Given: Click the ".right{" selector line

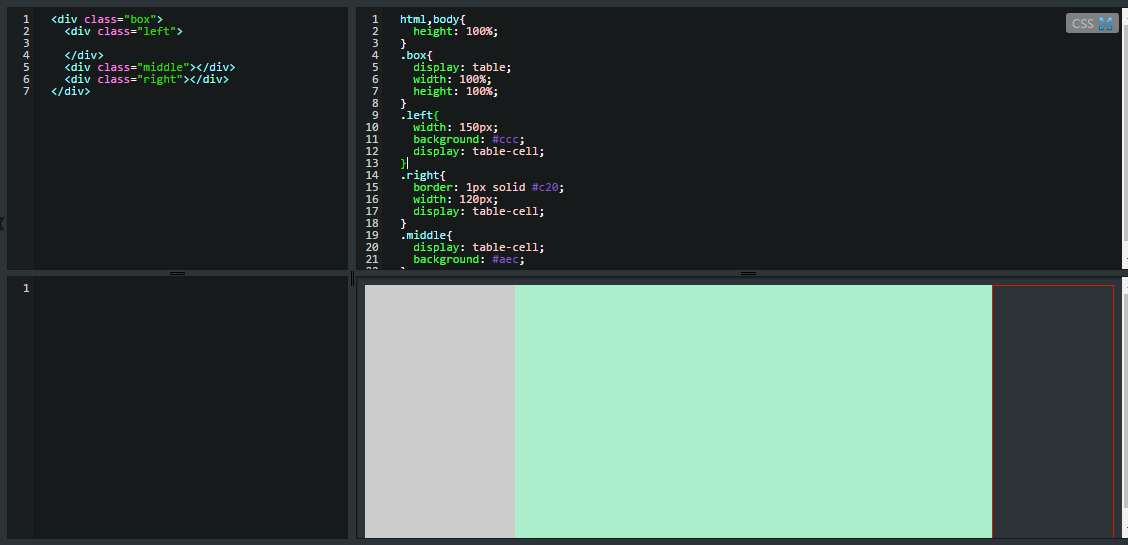Looking at the screenshot, I should 423,175.
